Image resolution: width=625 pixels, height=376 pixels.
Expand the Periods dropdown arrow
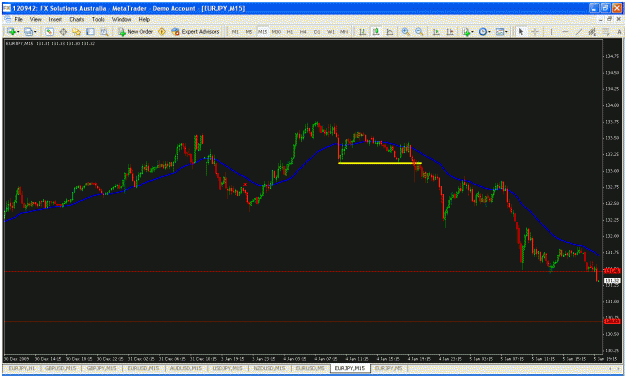coord(489,32)
